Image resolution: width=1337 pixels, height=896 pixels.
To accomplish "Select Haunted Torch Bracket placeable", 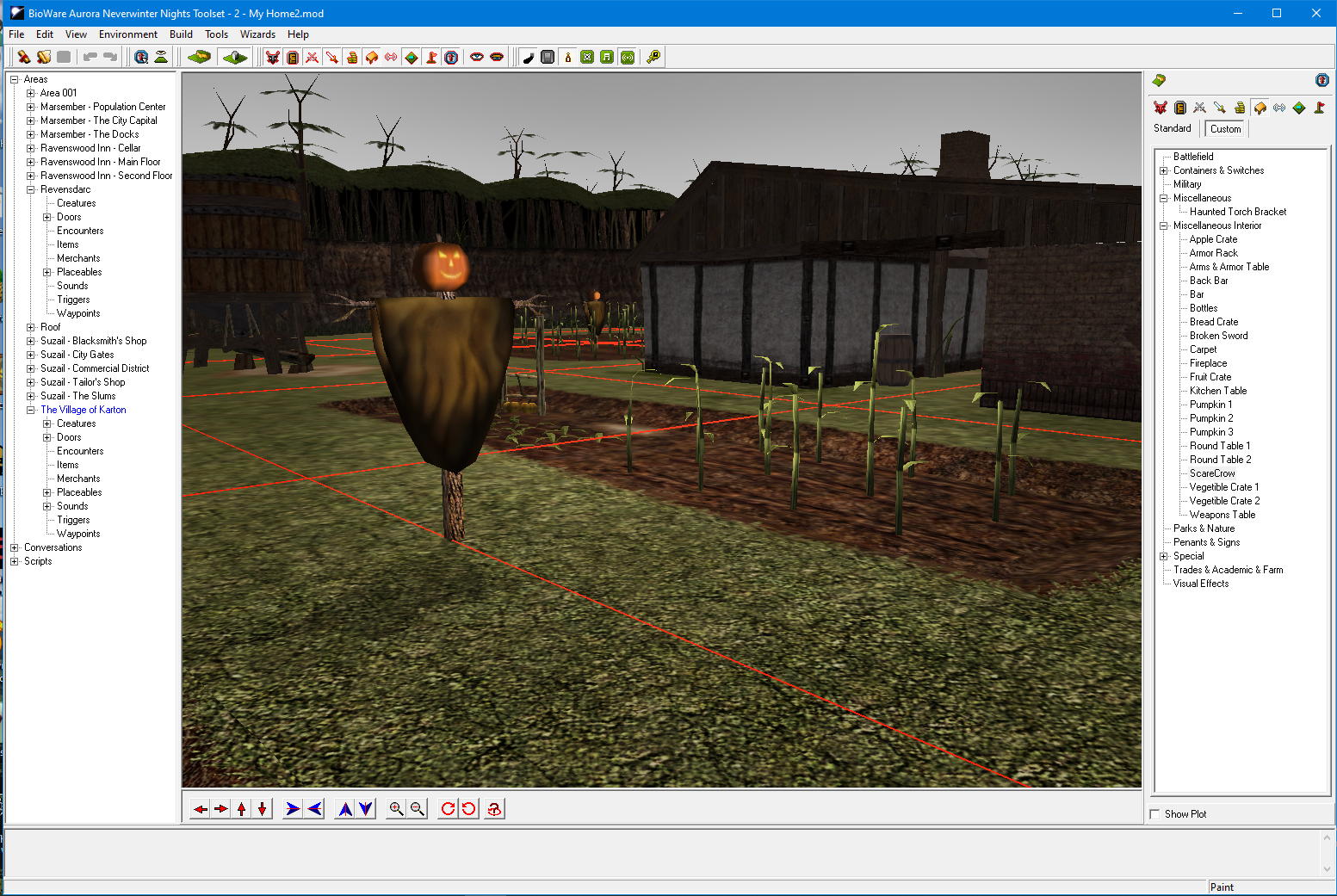I will click(x=1238, y=212).
